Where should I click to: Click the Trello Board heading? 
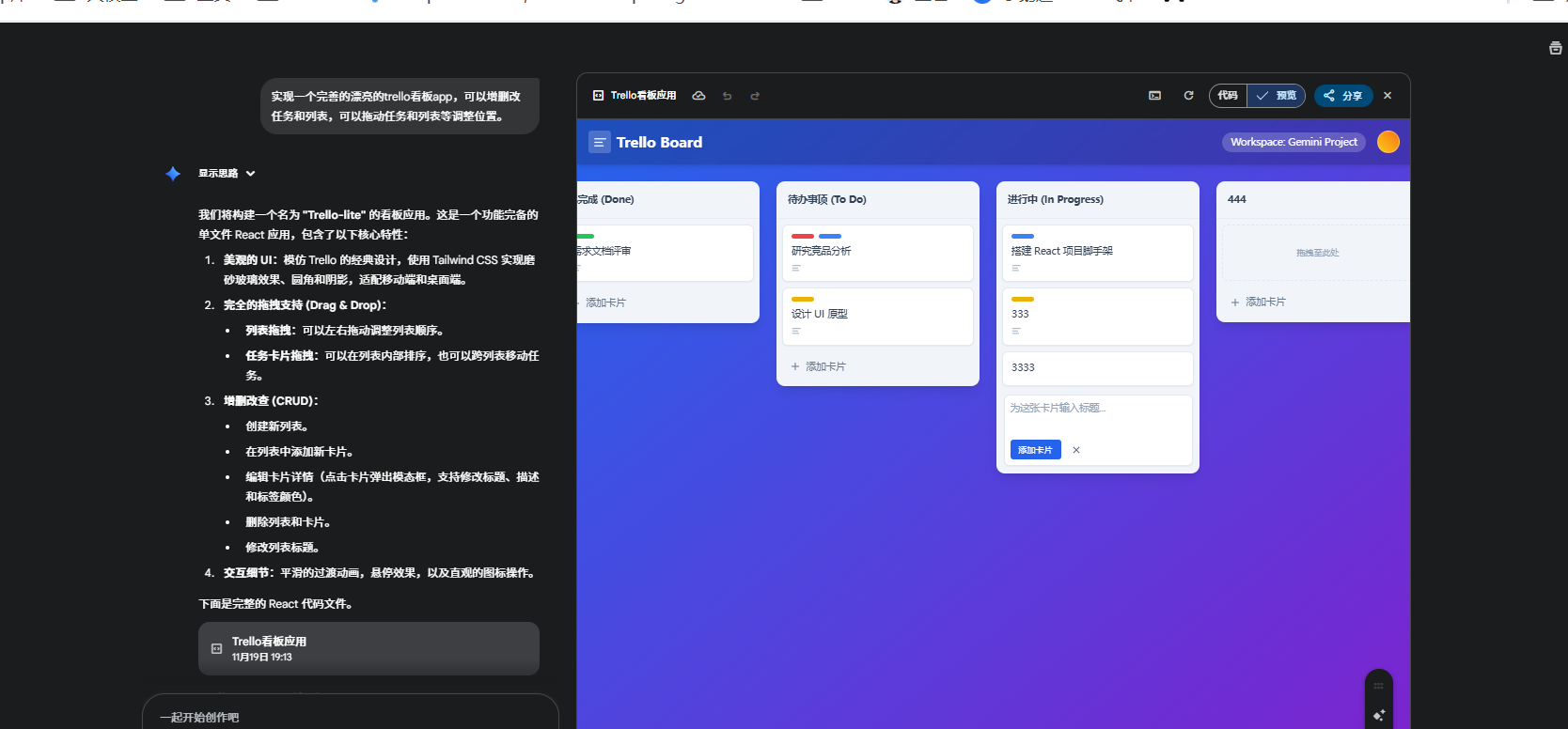click(x=659, y=143)
